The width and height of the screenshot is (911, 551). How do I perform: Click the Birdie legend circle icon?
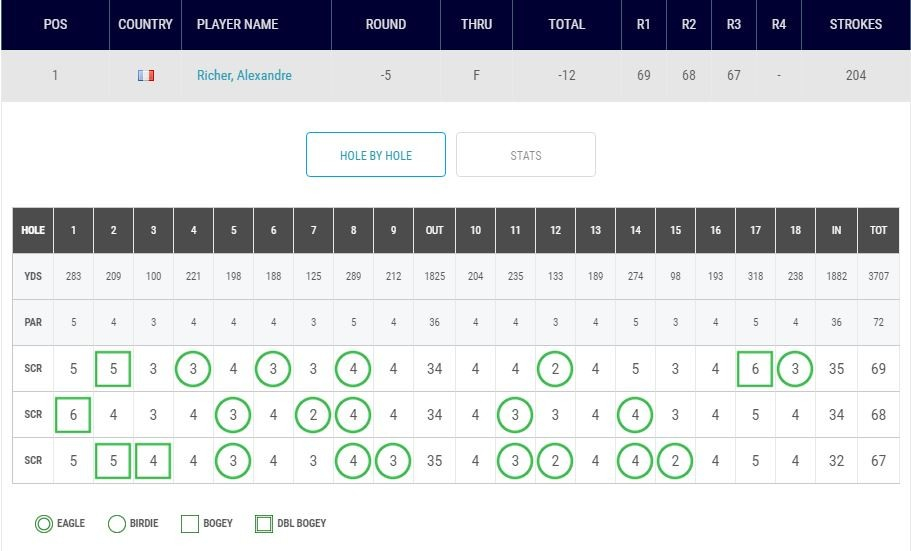[x=117, y=524]
